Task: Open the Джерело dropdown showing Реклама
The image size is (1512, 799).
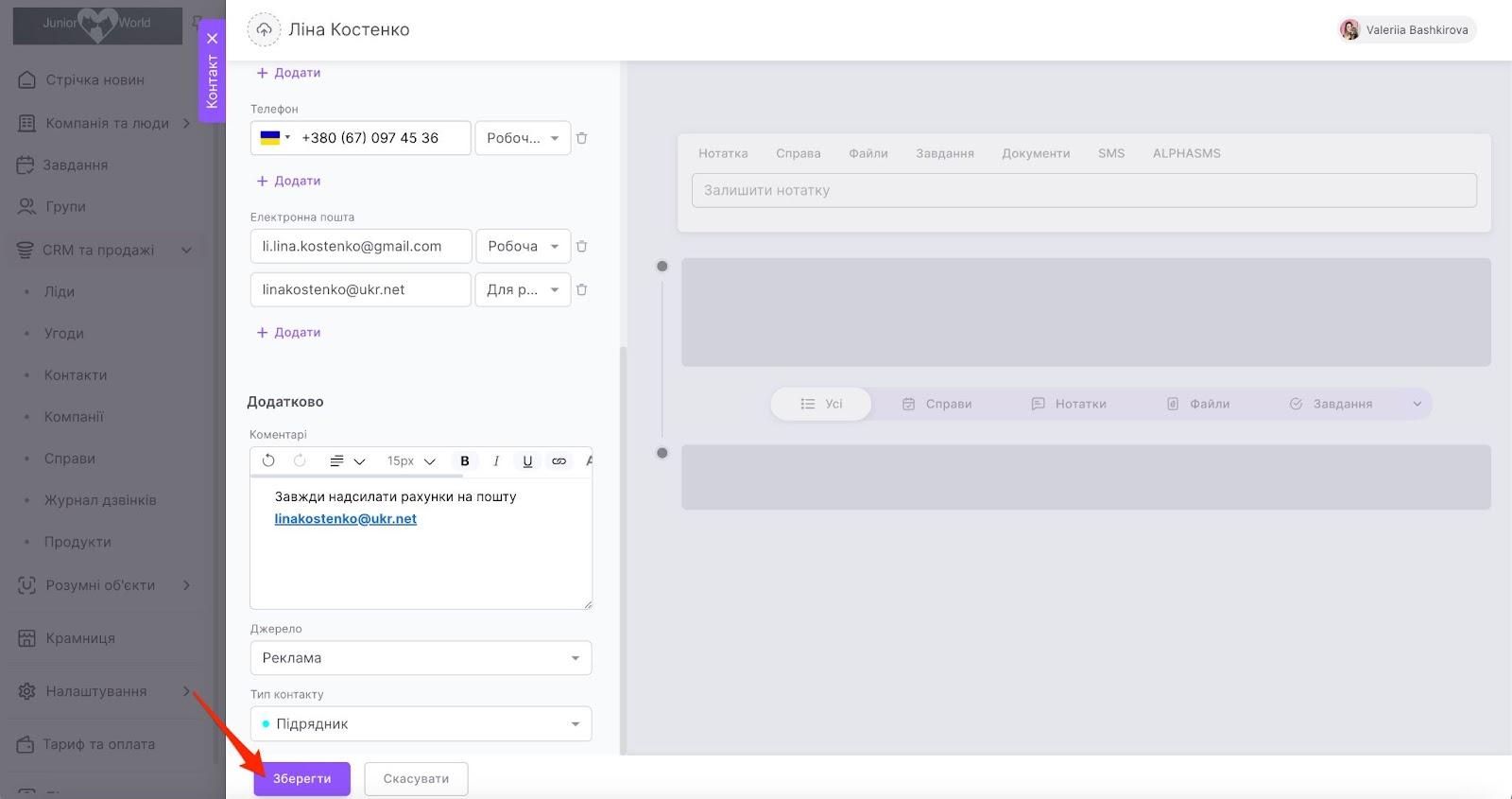Action: pyautogui.click(x=421, y=658)
